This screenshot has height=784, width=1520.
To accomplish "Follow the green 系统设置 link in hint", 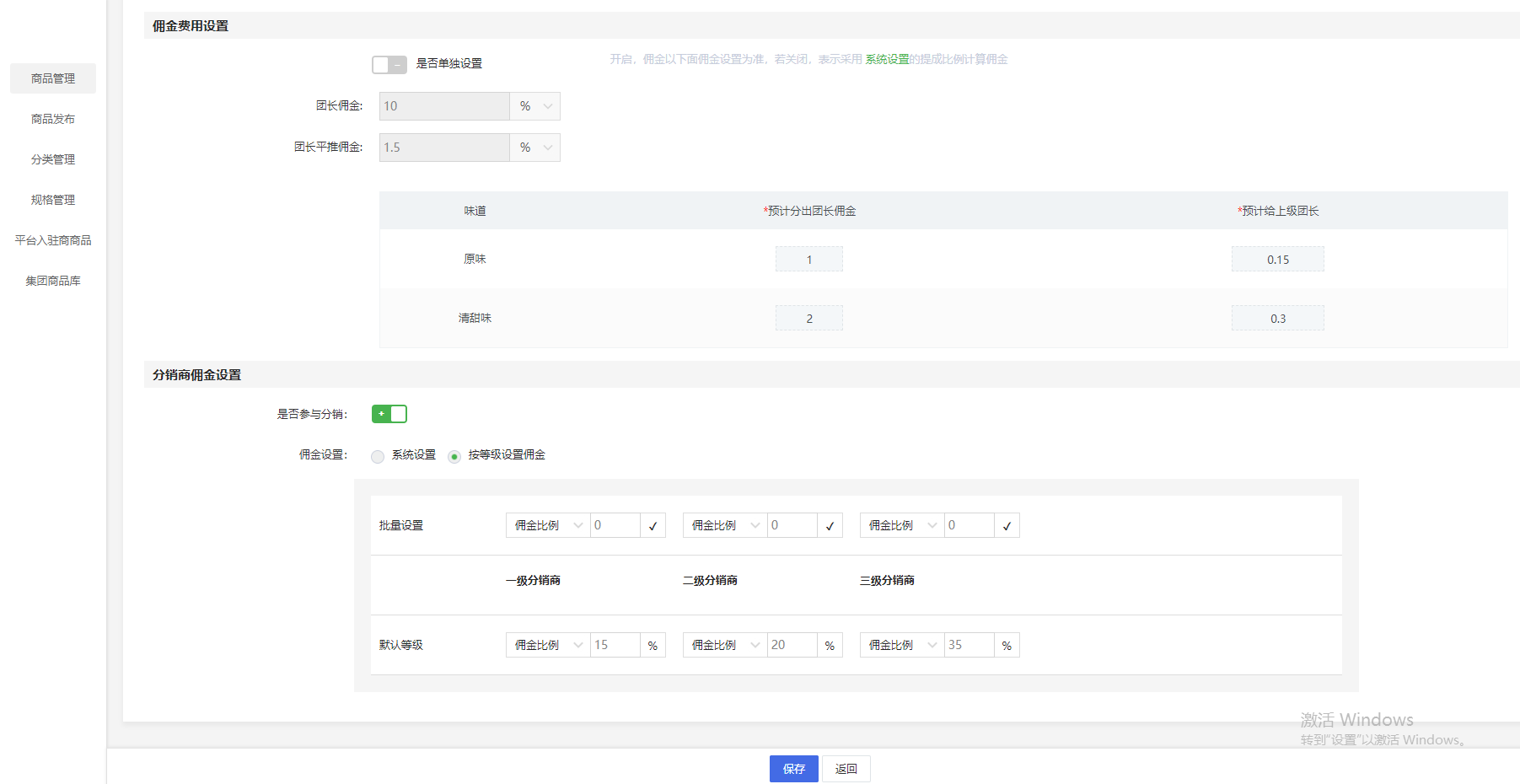I will tap(887, 59).
